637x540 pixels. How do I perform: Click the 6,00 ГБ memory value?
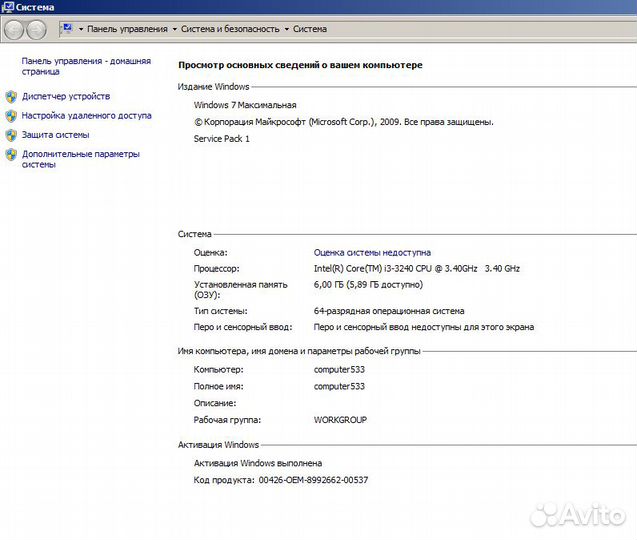[x=368, y=284]
